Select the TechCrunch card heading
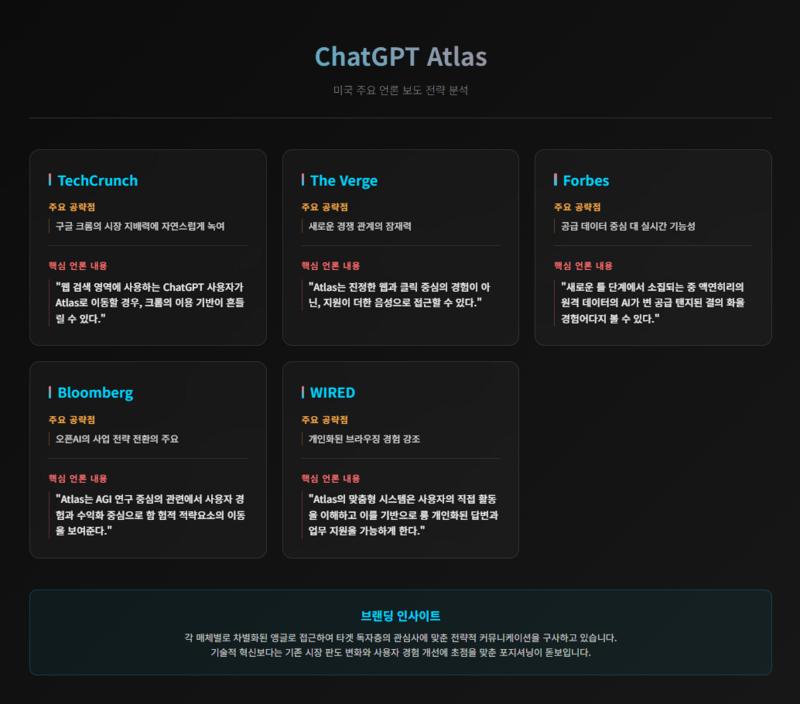Image resolution: width=800 pixels, height=704 pixels. point(97,181)
